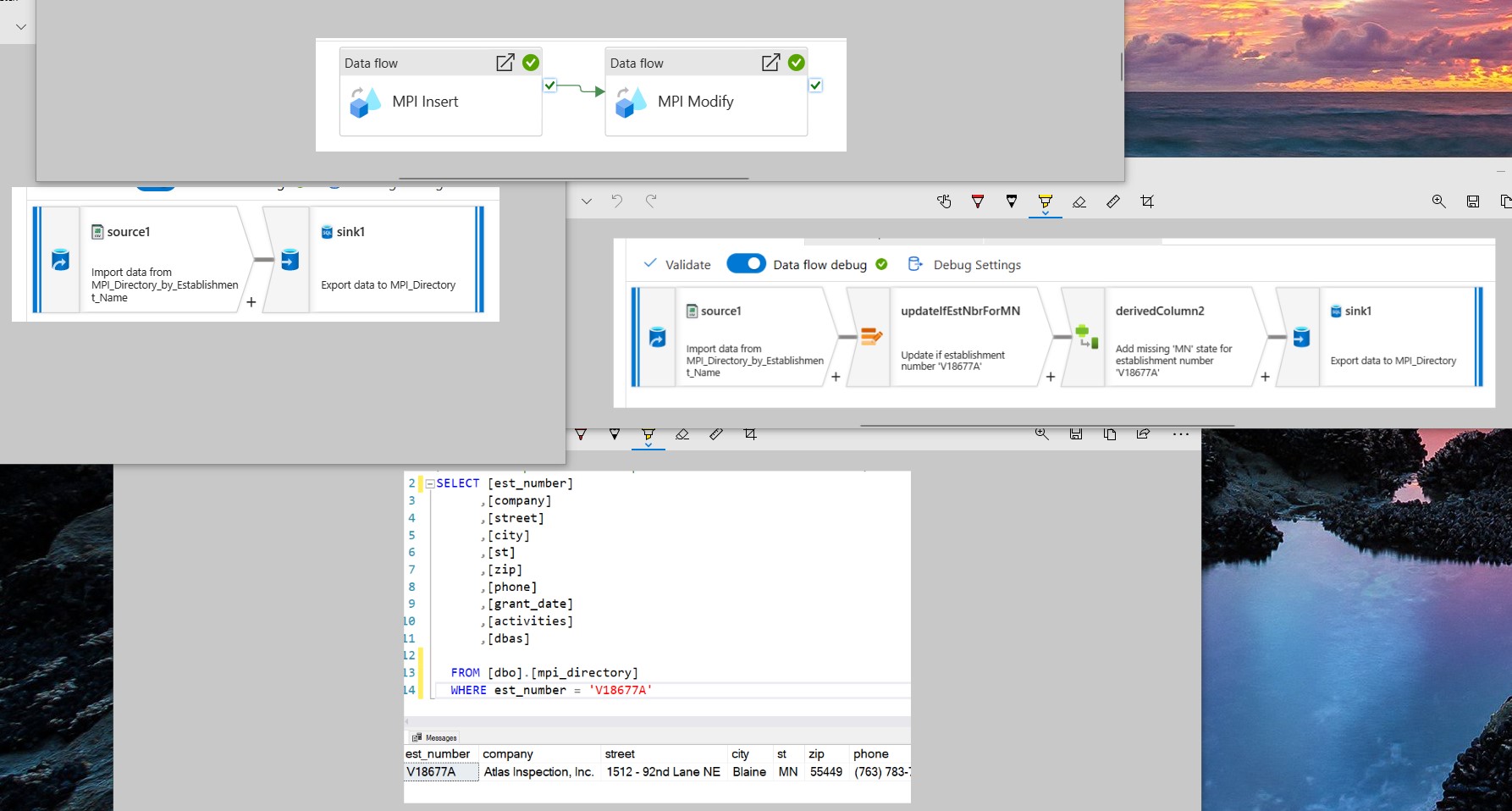Switch off the Data flow debug toggle
The image size is (1512, 811).
coord(746,264)
